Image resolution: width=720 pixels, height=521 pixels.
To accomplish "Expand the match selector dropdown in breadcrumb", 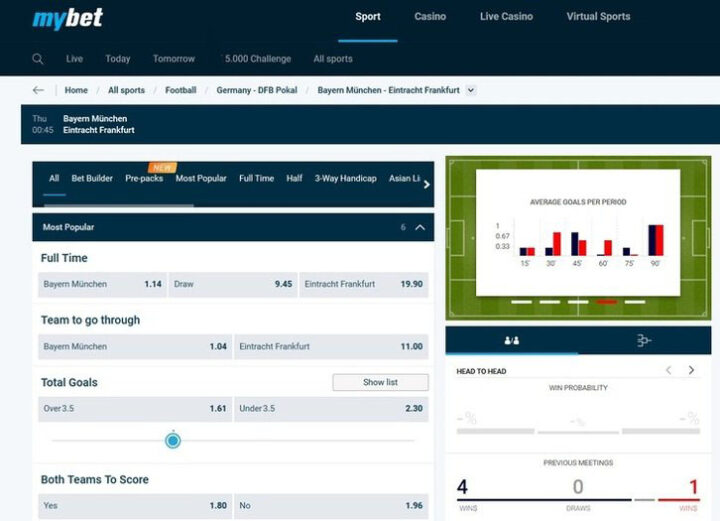I will coord(471,90).
